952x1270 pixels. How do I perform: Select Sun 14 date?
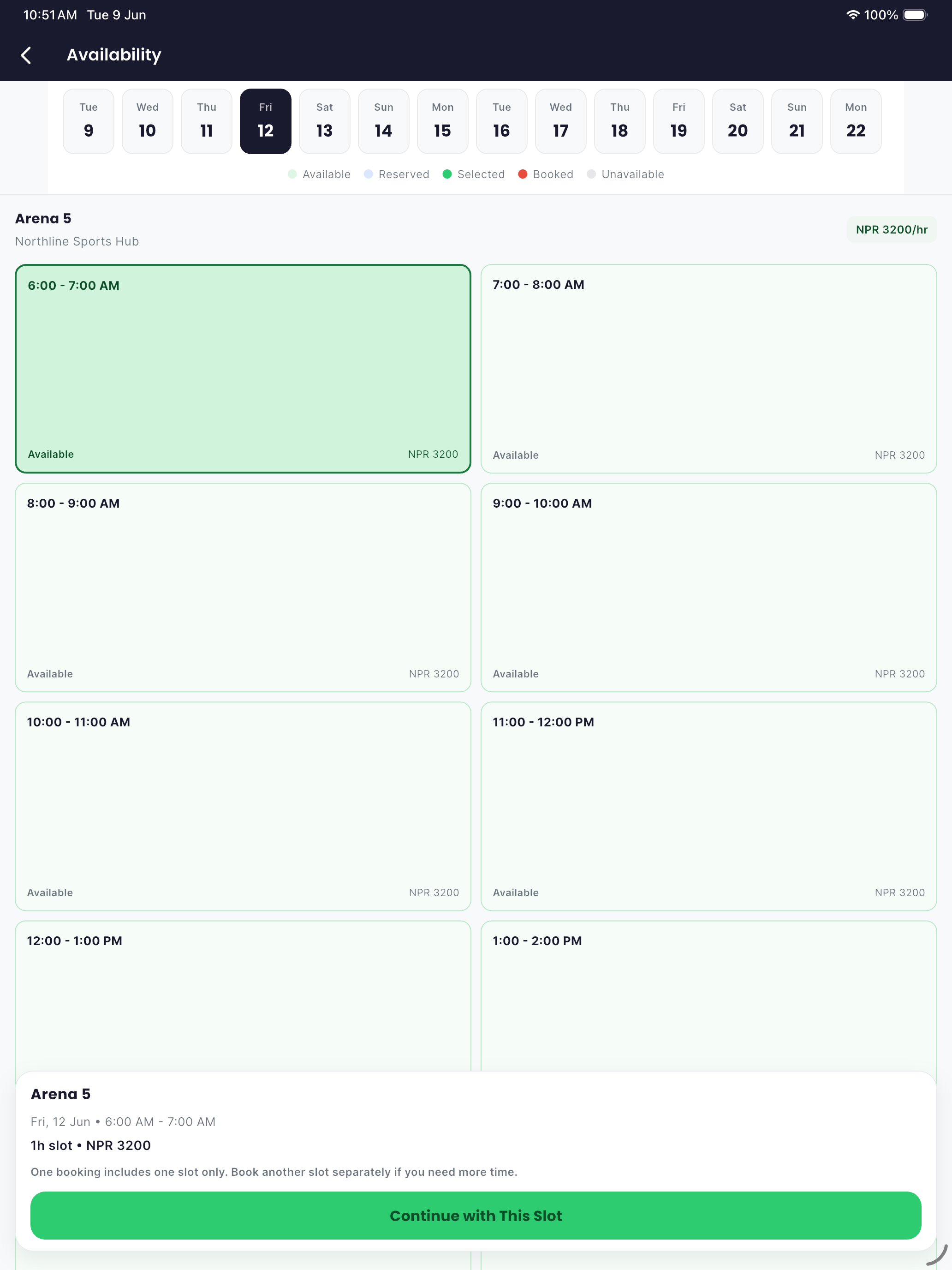click(384, 121)
